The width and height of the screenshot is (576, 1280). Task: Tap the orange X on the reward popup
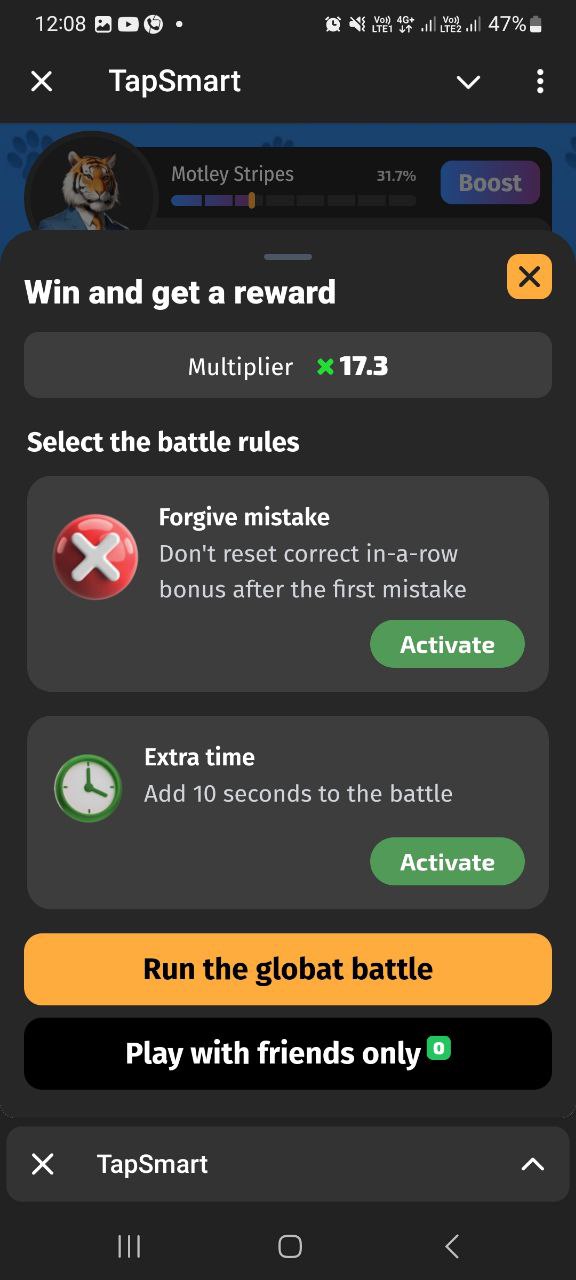tap(529, 277)
